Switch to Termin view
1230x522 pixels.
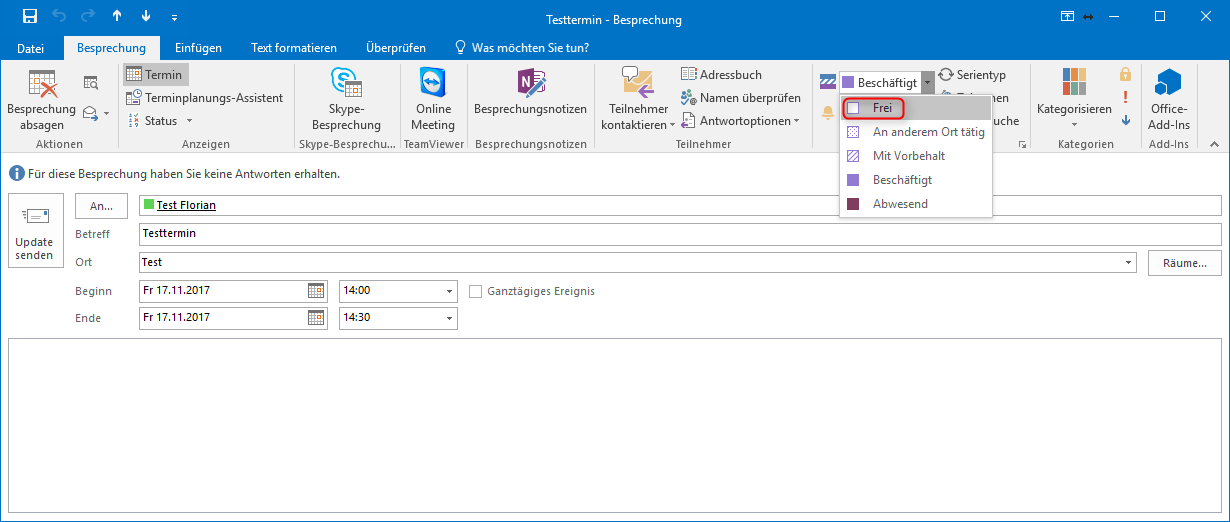155,74
